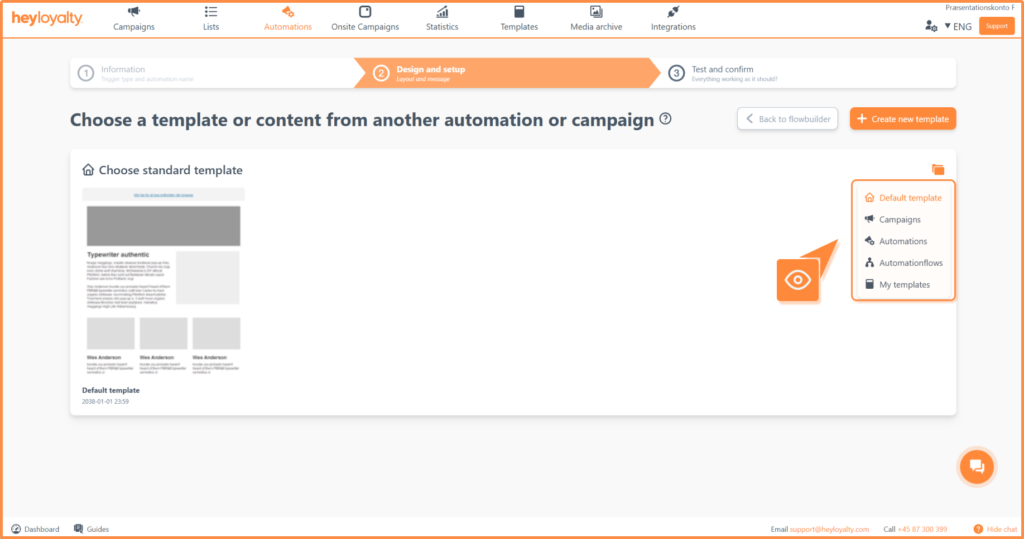Image resolution: width=1024 pixels, height=539 pixels.
Task: Select Automationflows in the folder menu
Action: pyautogui.click(x=909, y=263)
